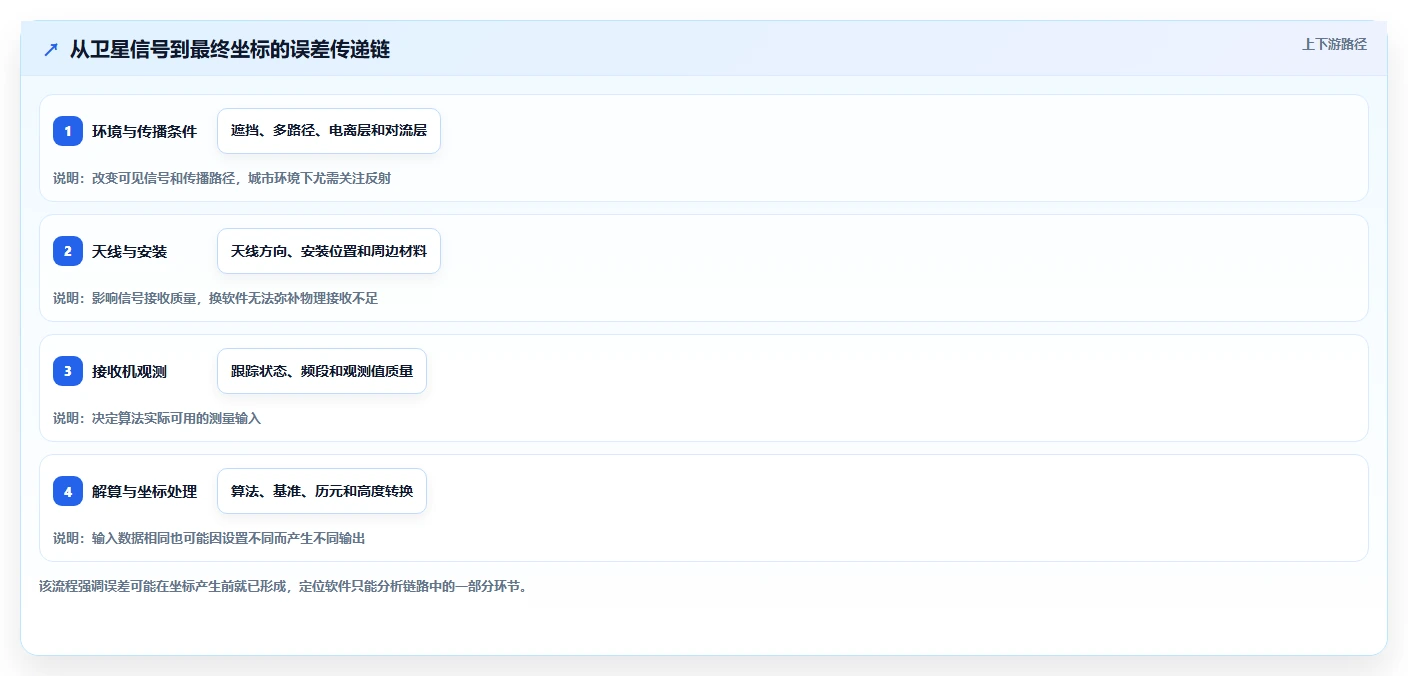
Task: Select the 解算与坐标处理 step title
Action: pyautogui.click(x=144, y=491)
